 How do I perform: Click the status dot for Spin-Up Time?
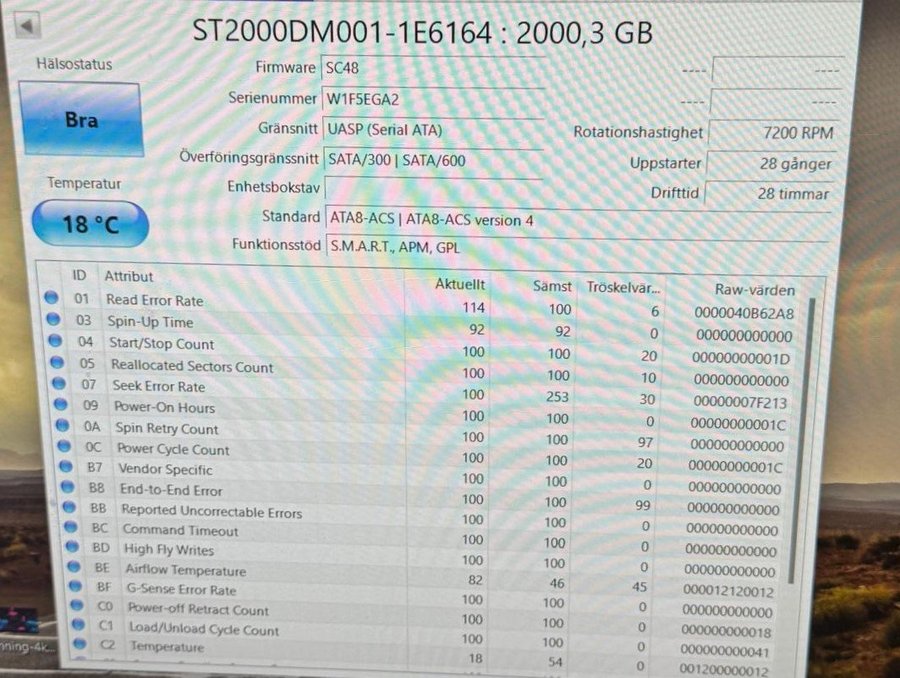(53, 319)
